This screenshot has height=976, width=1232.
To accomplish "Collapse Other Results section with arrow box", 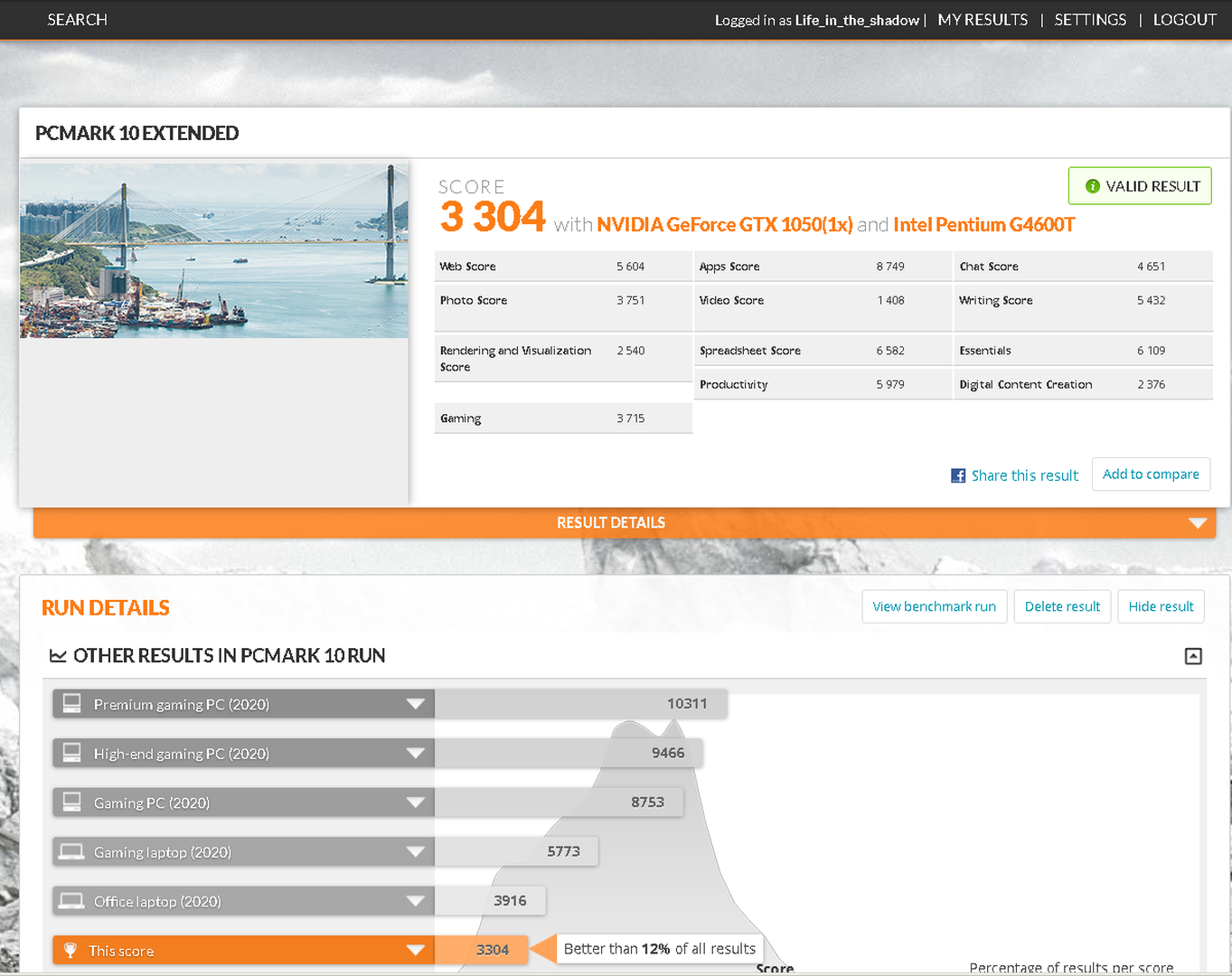I will pos(1193,656).
